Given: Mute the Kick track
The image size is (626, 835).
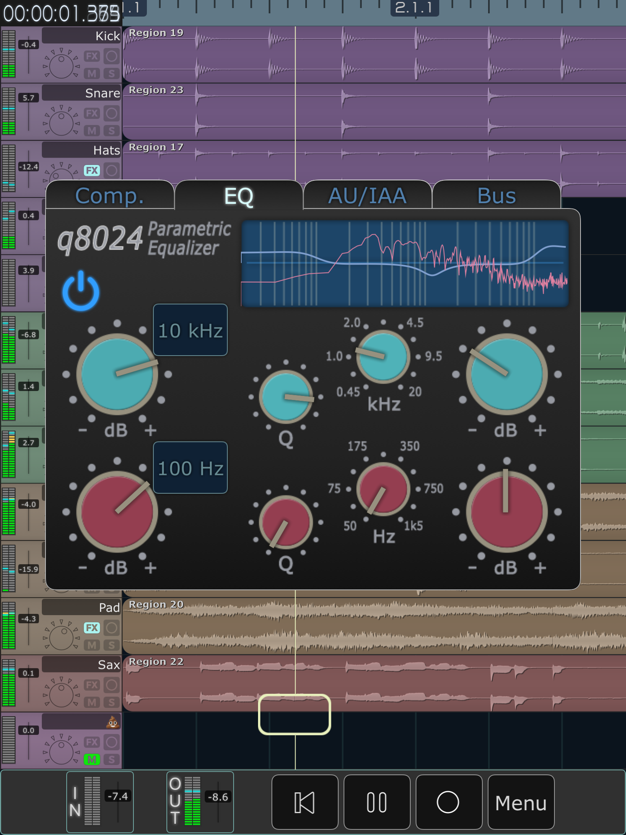Looking at the screenshot, I should pos(92,74).
